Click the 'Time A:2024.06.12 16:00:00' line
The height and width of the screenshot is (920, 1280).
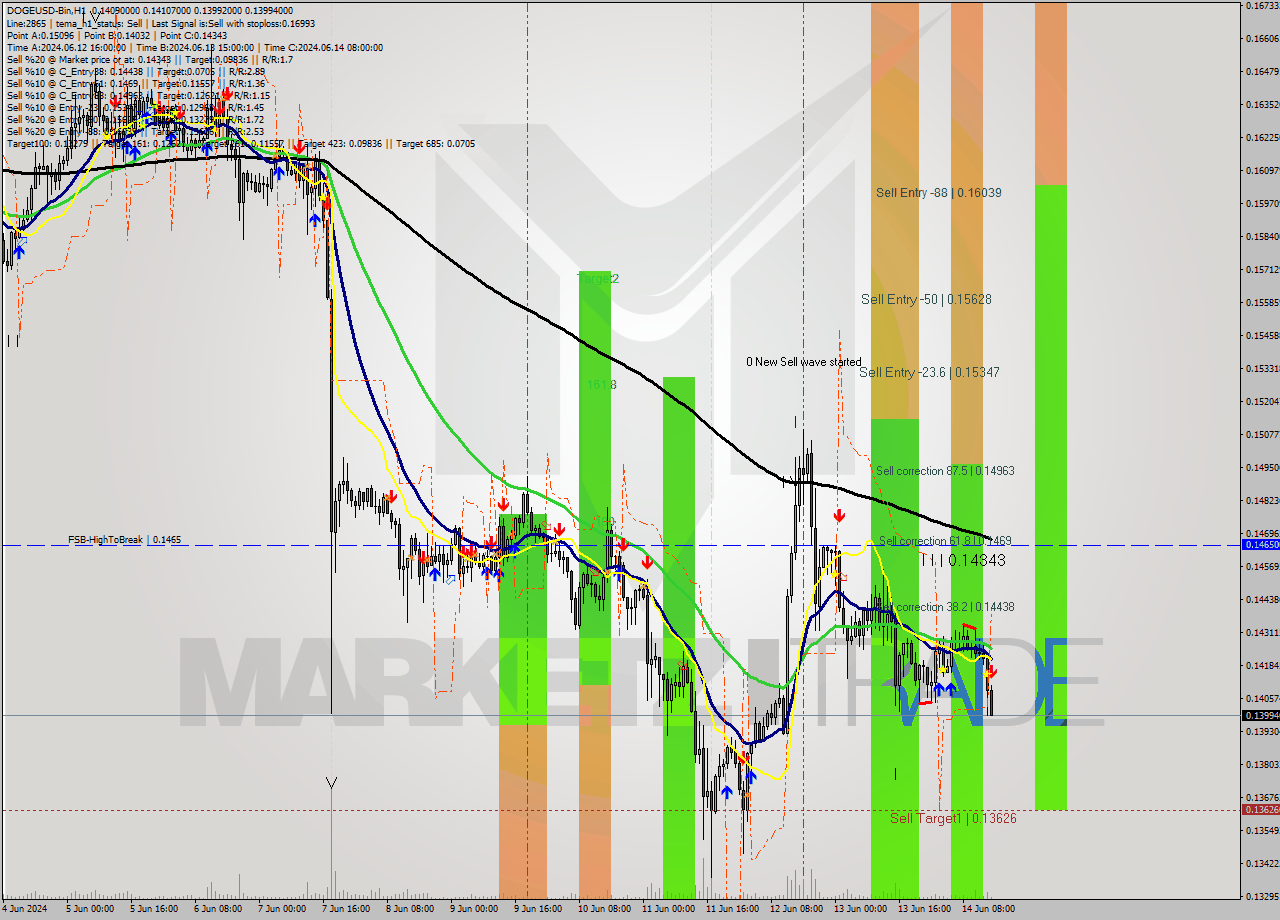pyautogui.click(x=66, y=47)
